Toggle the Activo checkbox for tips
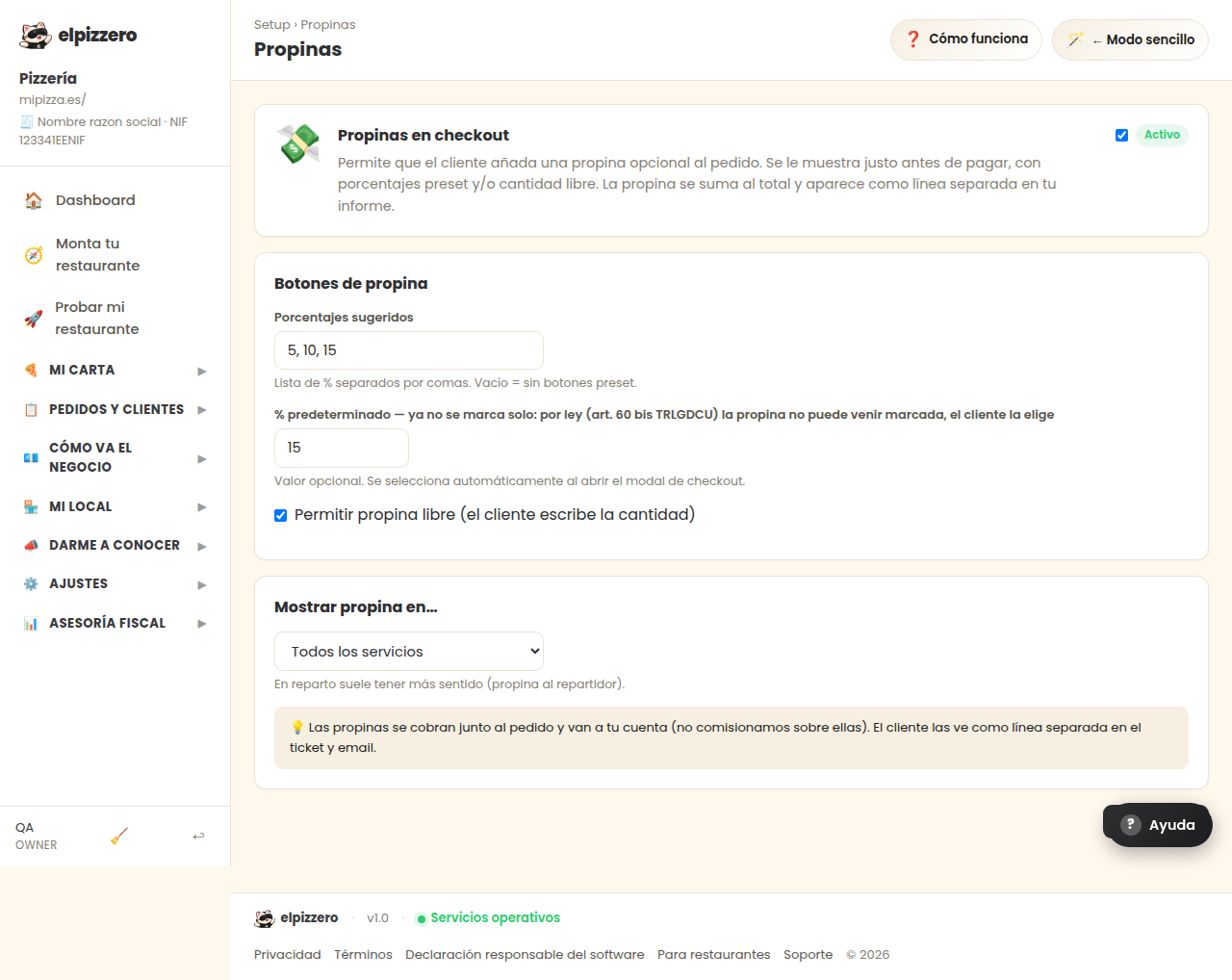The height and width of the screenshot is (980, 1232). point(1121,135)
